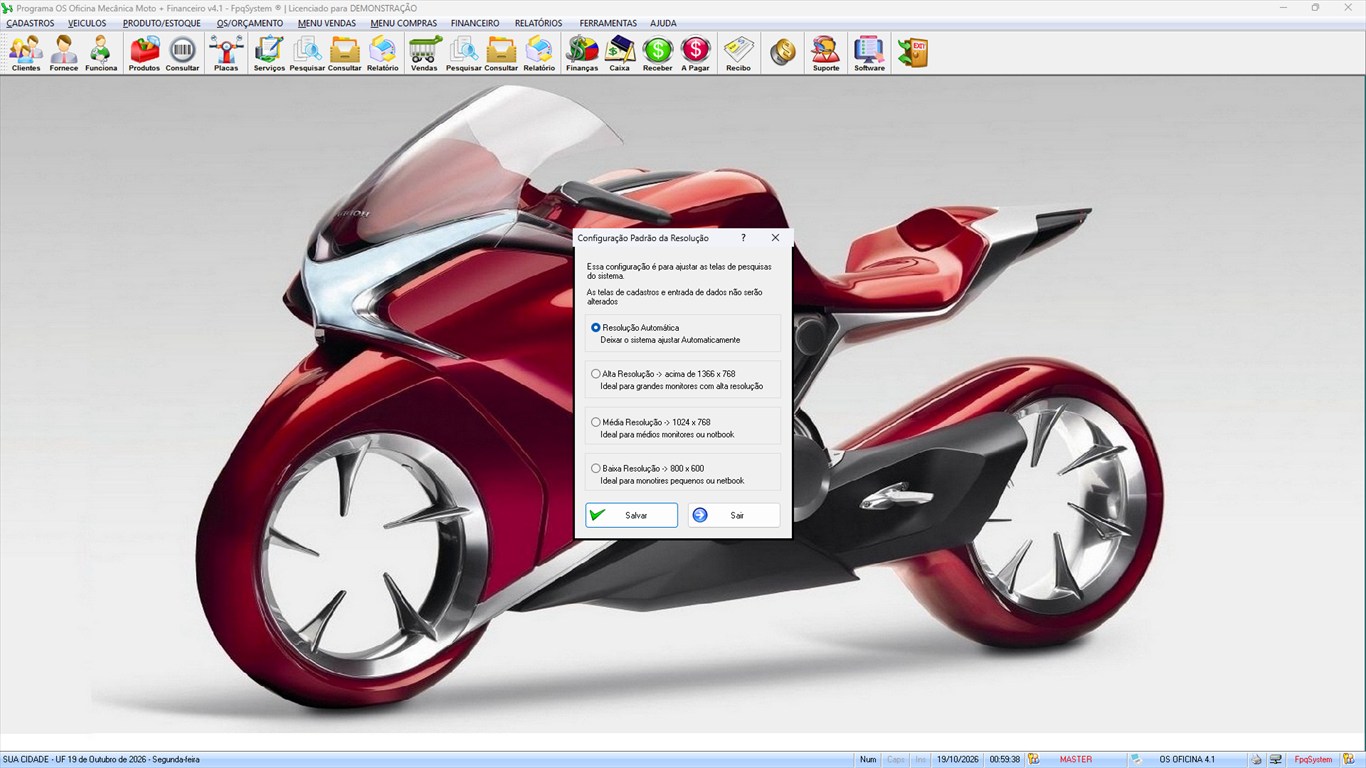Viewport: 1366px width, 768px height.
Task: Click the barcode Consultar icon
Action: click(182, 53)
